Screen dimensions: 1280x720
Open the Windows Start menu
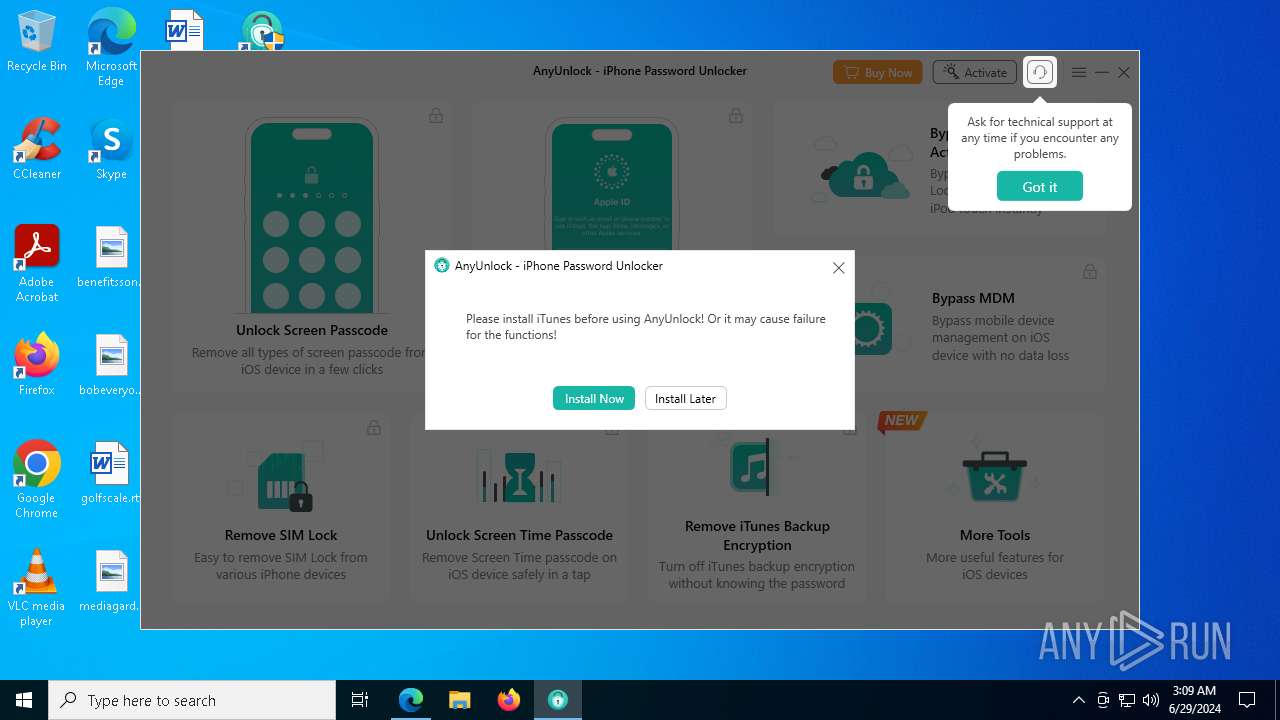[24, 700]
